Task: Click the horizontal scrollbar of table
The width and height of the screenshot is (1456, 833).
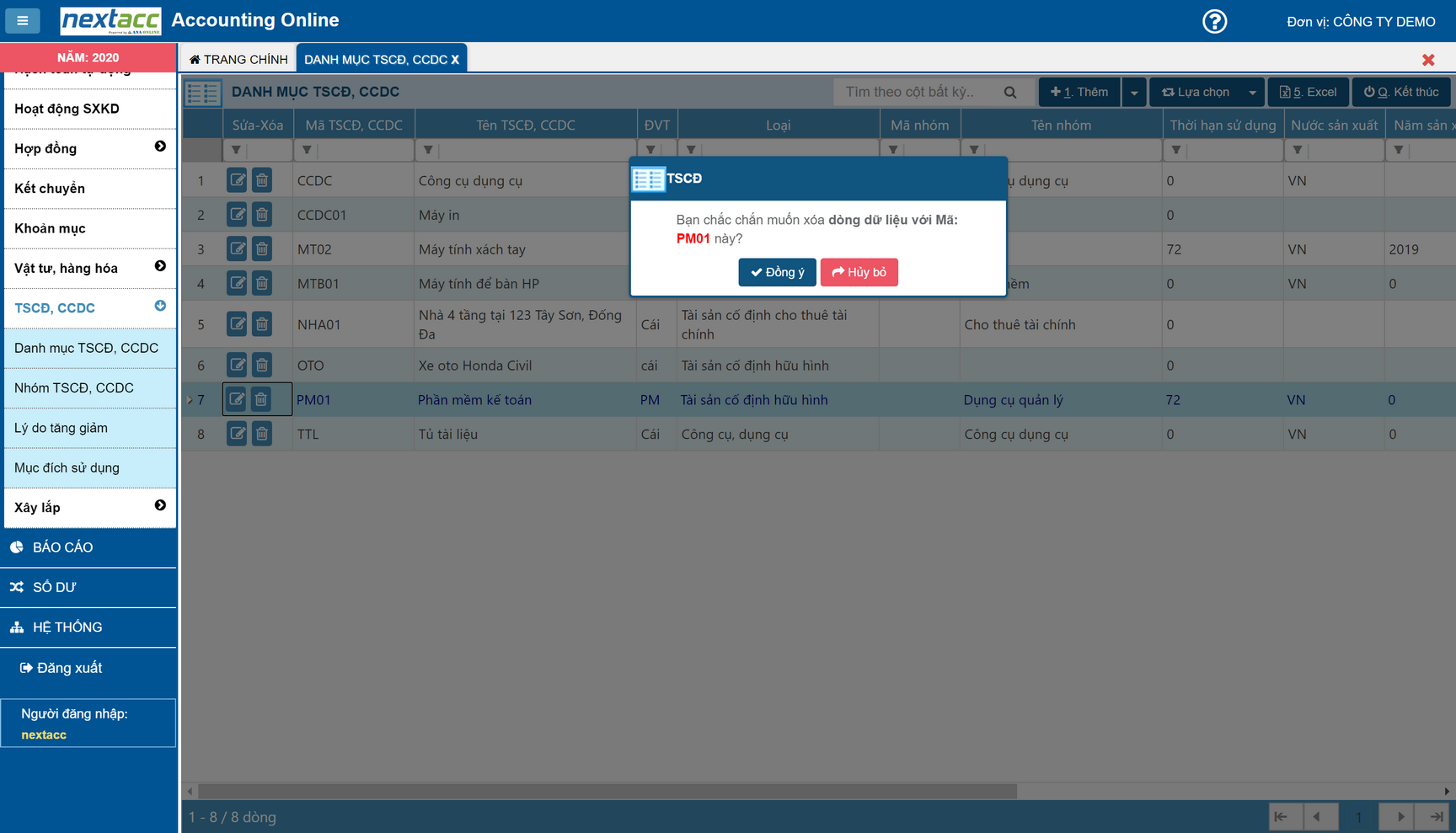Action: 607,792
